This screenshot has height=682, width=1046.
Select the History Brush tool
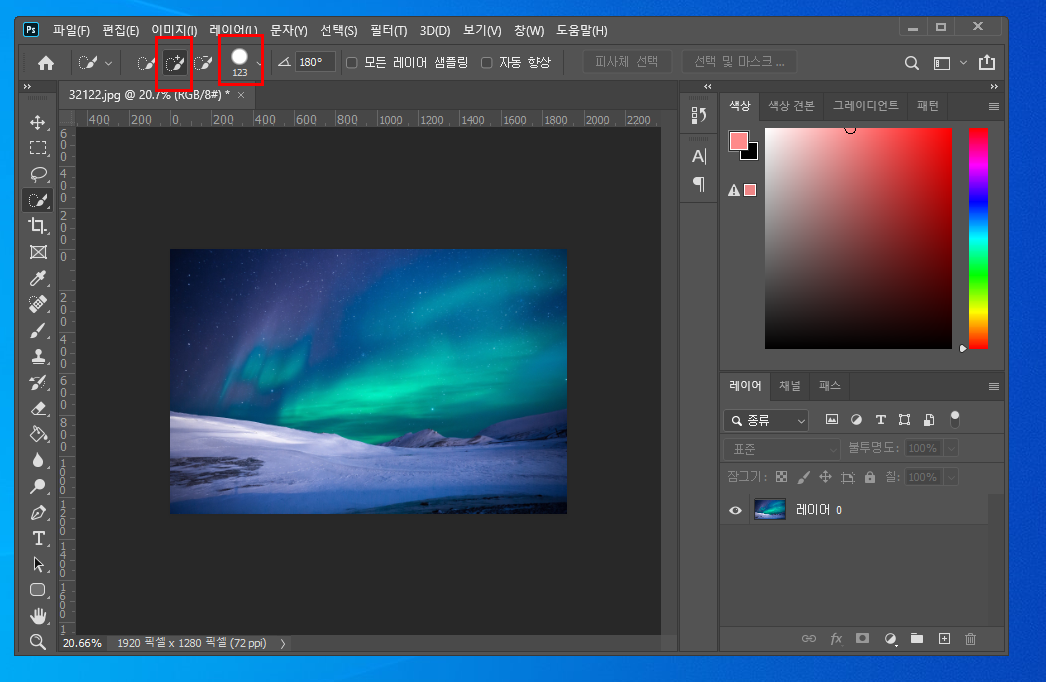click(x=38, y=382)
